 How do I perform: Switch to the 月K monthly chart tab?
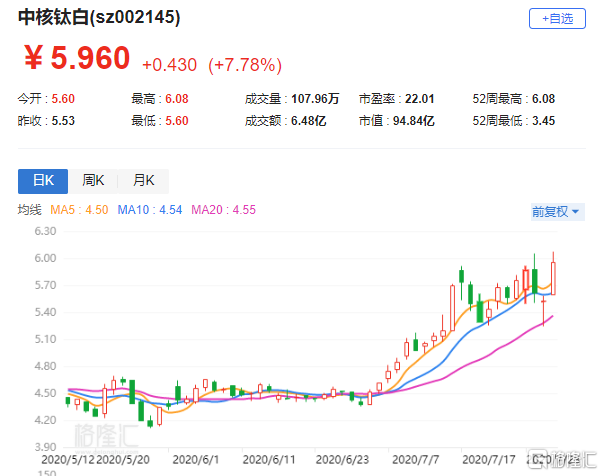click(x=143, y=181)
